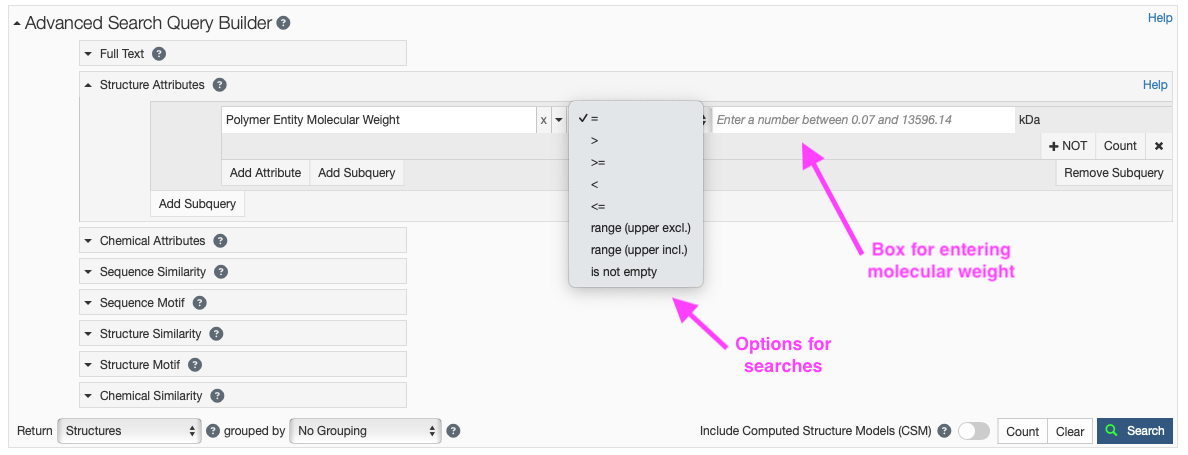Click help icon next to Full Text
1188x455 pixels.
point(159,54)
